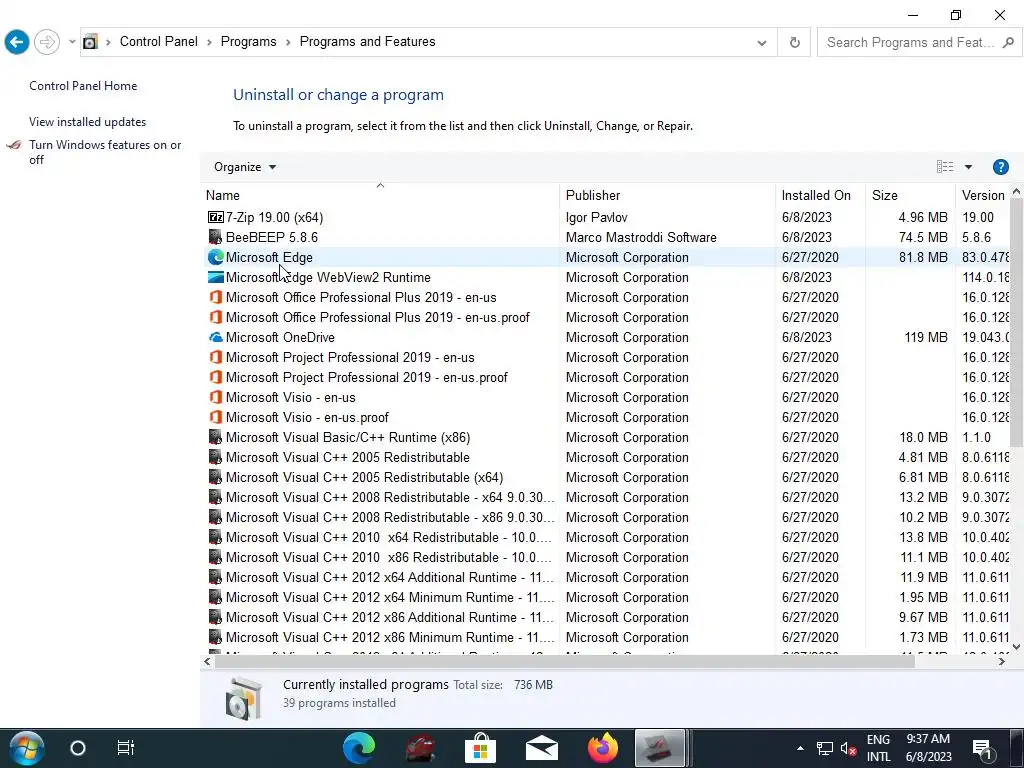Select the Microsoft Edge program icon

coord(216,257)
